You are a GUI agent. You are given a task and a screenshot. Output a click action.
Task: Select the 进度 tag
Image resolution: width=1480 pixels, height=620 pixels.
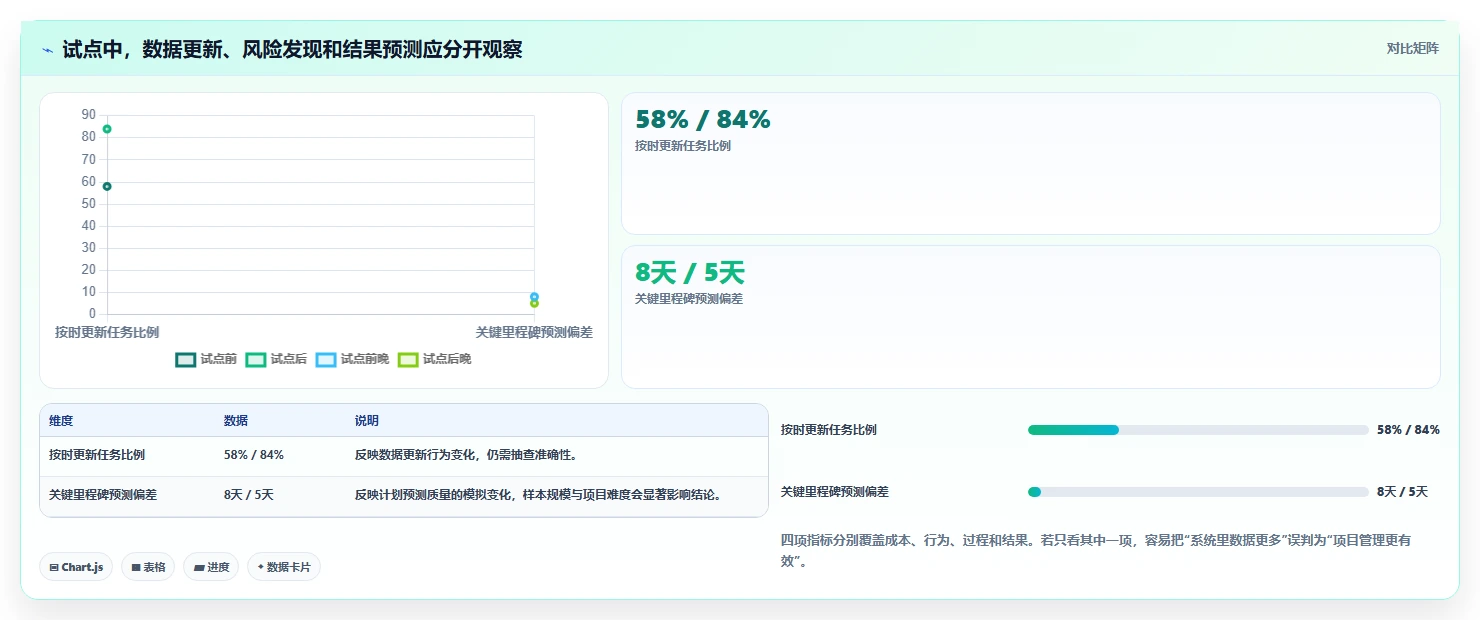coord(211,567)
